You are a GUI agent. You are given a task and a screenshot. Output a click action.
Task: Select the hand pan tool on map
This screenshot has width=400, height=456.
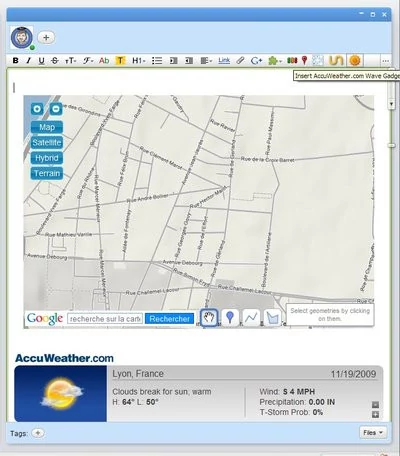209,317
